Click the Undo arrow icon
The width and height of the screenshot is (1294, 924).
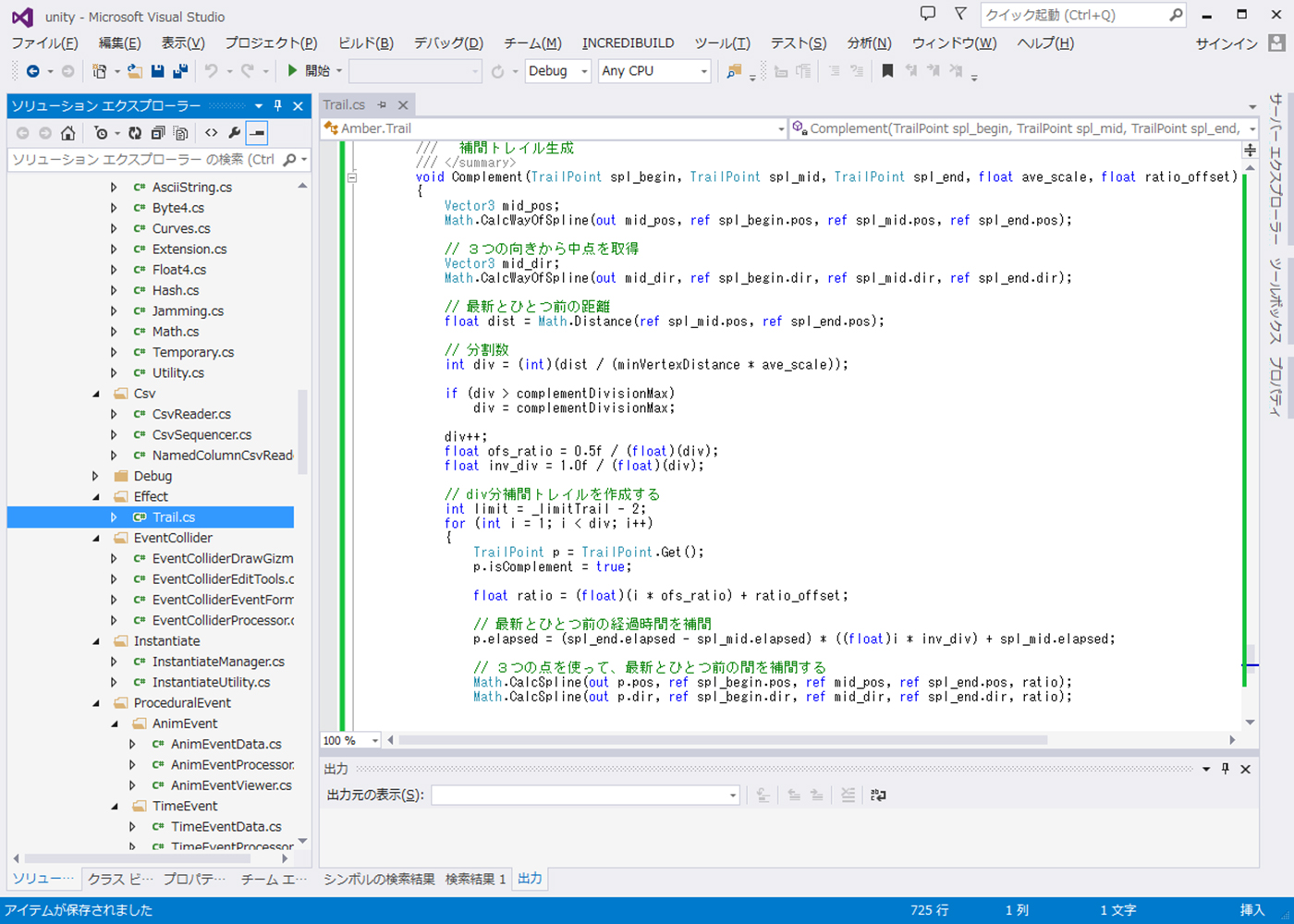(x=212, y=71)
